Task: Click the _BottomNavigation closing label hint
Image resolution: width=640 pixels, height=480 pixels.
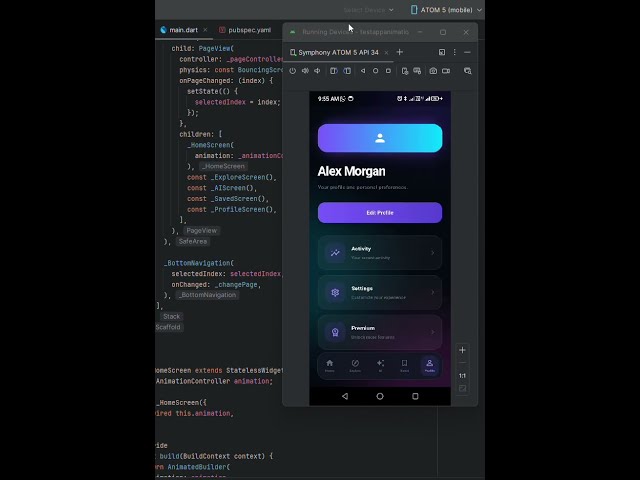Action: (207, 295)
